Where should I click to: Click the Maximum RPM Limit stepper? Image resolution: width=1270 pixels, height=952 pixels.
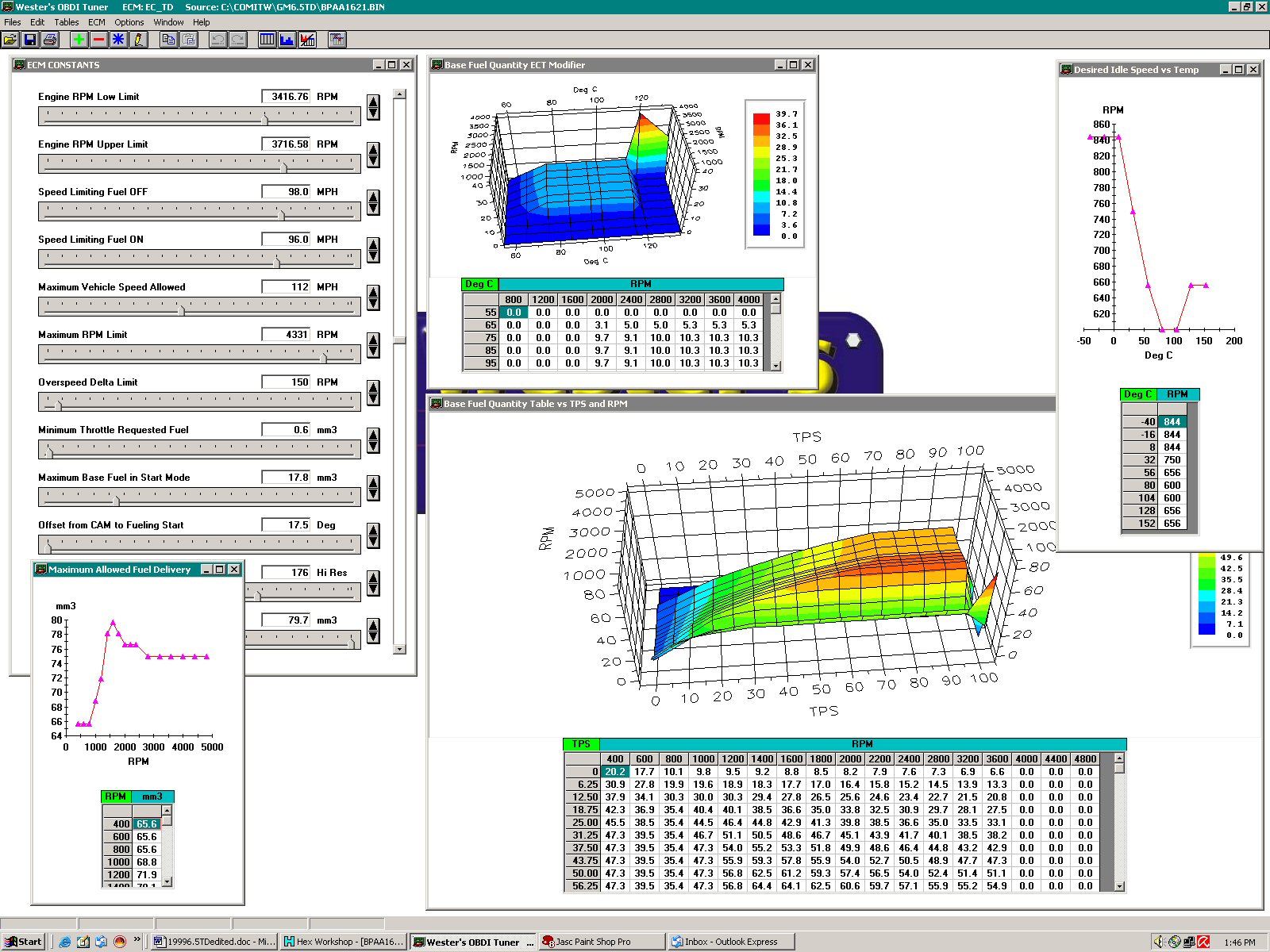[x=373, y=345]
